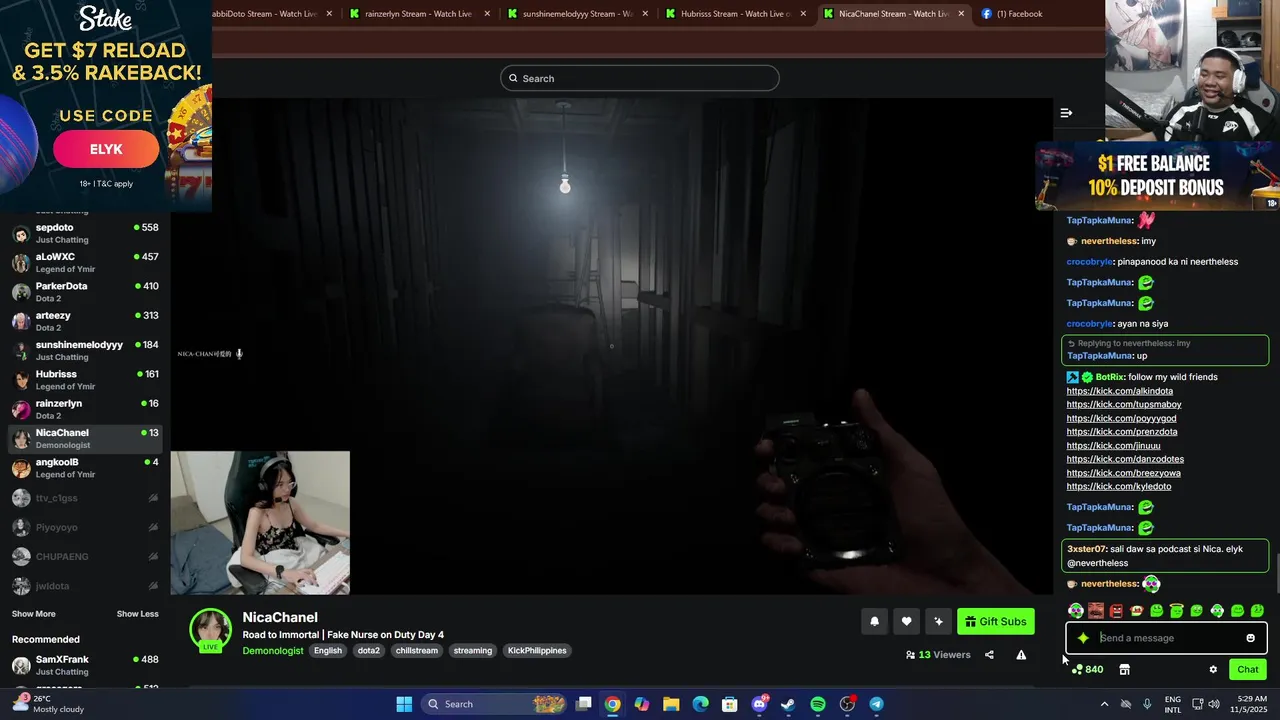Switch to rainzerlyn Stream browser tab
1280x720 pixels.
(418, 14)
